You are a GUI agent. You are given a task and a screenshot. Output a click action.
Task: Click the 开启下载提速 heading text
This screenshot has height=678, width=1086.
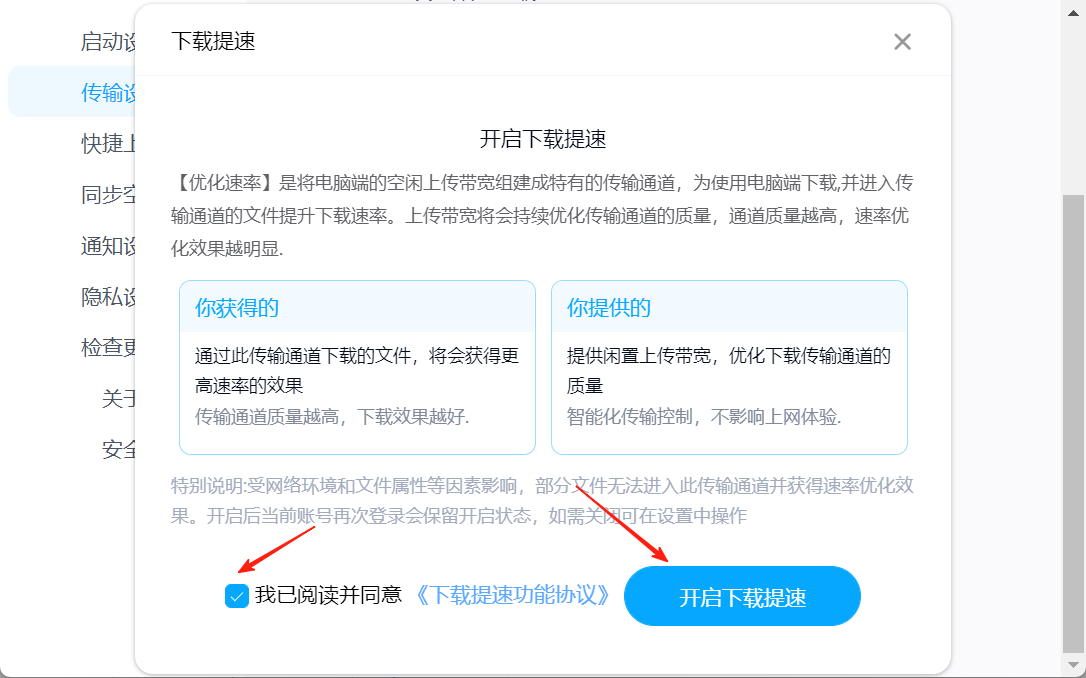point(543,139)
